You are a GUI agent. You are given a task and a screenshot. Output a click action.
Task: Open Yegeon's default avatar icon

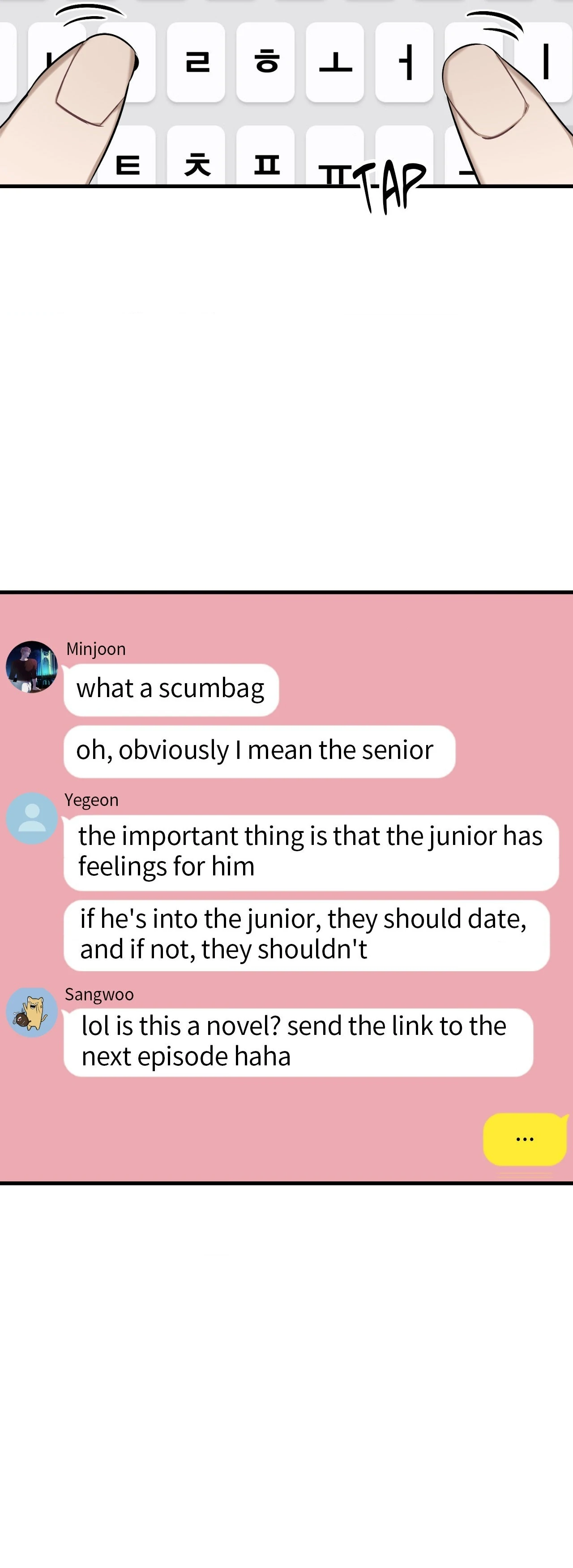[x=32, y=818]
